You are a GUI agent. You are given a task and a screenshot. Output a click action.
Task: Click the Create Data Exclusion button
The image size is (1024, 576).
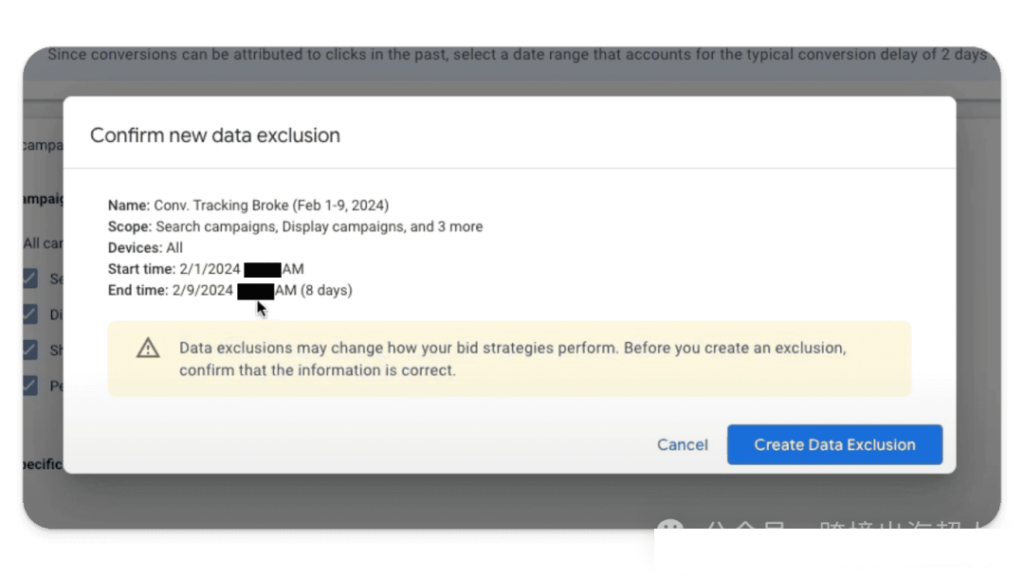834,444
